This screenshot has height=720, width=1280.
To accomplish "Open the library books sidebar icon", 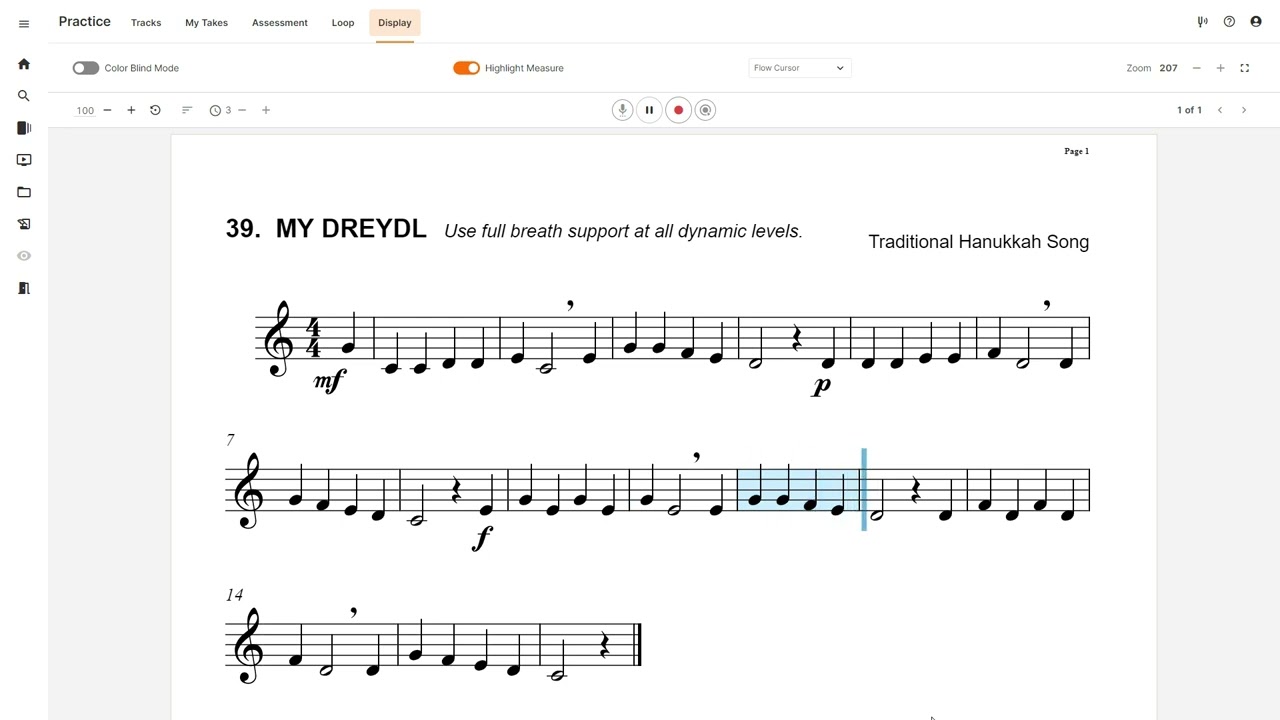I will pyautogui.click(x=24, y=128).
